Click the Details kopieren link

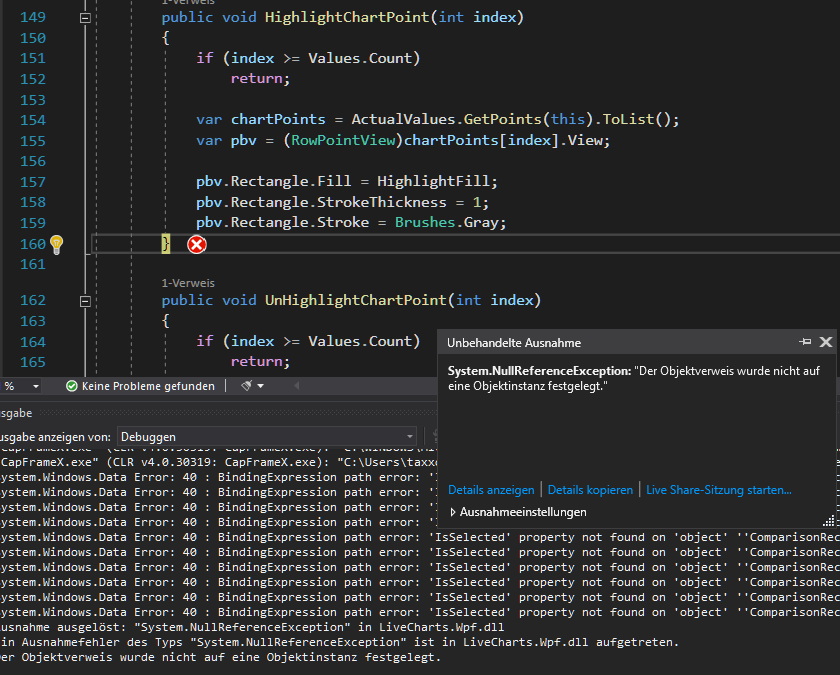click(x=590, y=490)
